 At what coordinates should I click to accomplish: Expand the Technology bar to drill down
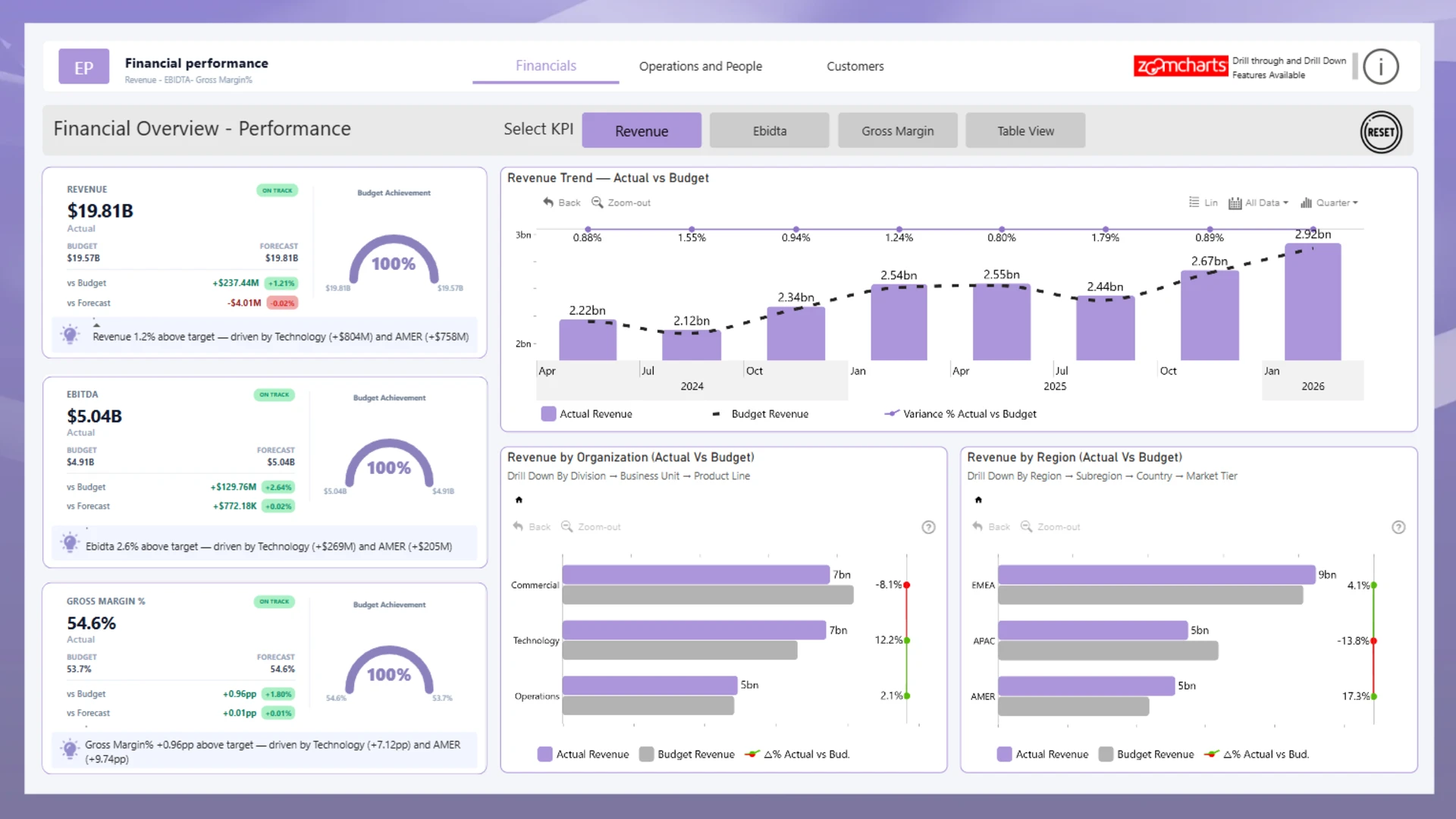[x=693, y=630]
